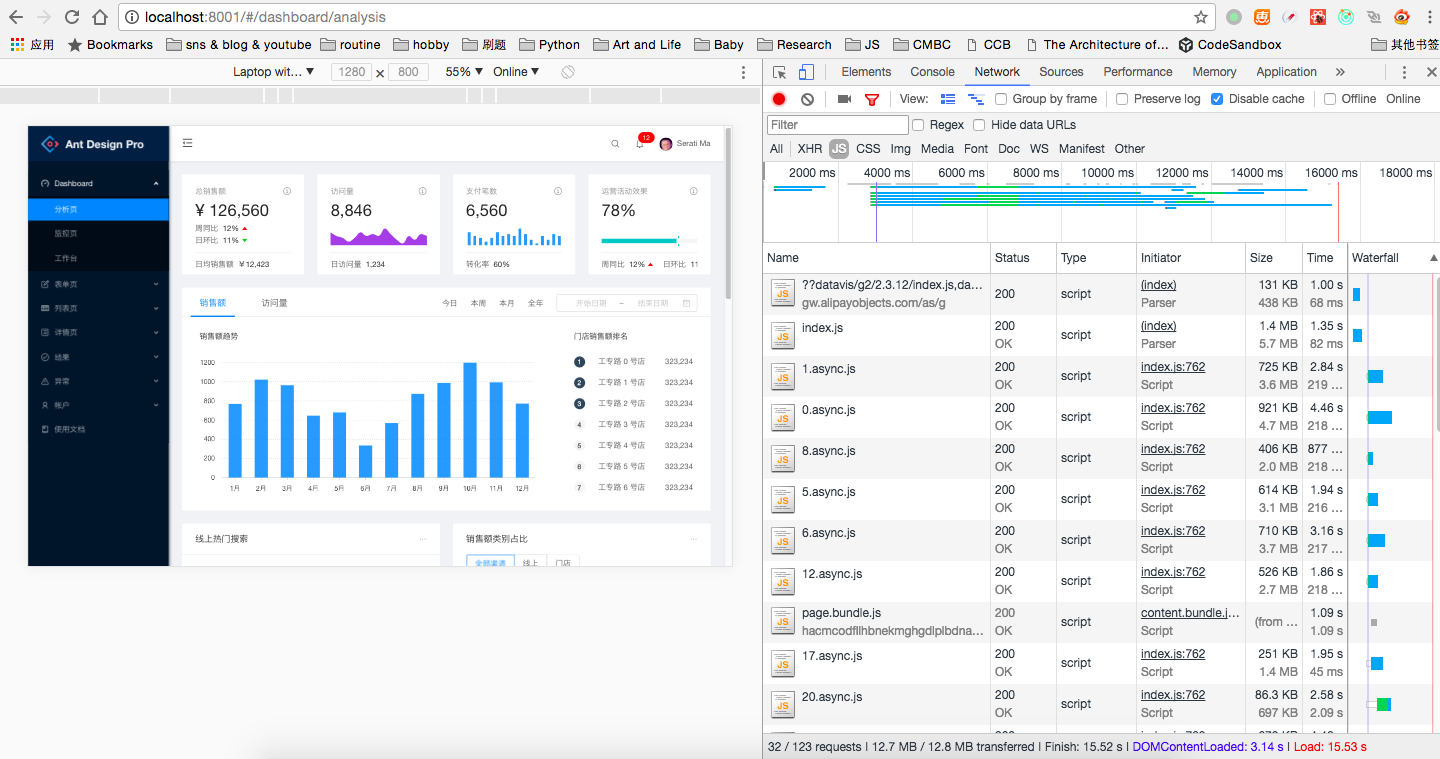Click the (index) initiator for index.js

1158,326
